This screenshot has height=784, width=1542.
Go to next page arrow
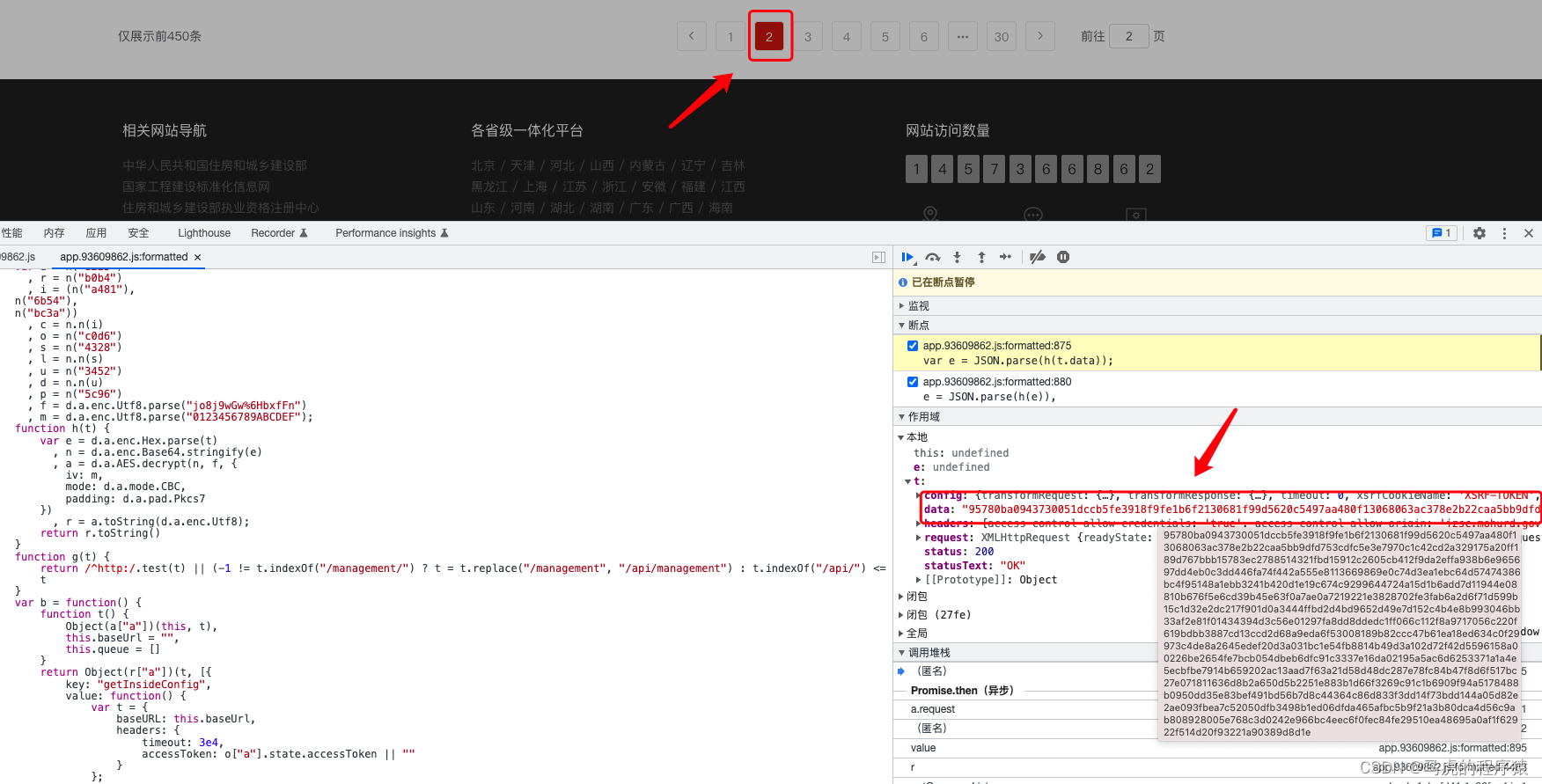tap(1040, 36)
